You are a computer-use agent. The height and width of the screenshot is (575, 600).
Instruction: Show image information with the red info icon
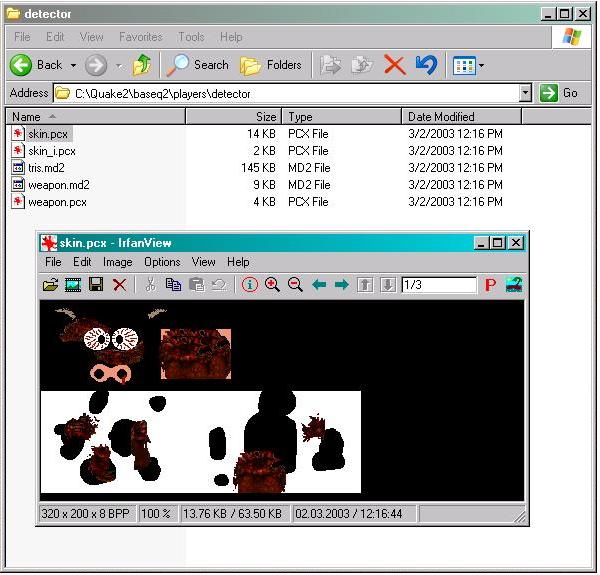click(250, 285)
